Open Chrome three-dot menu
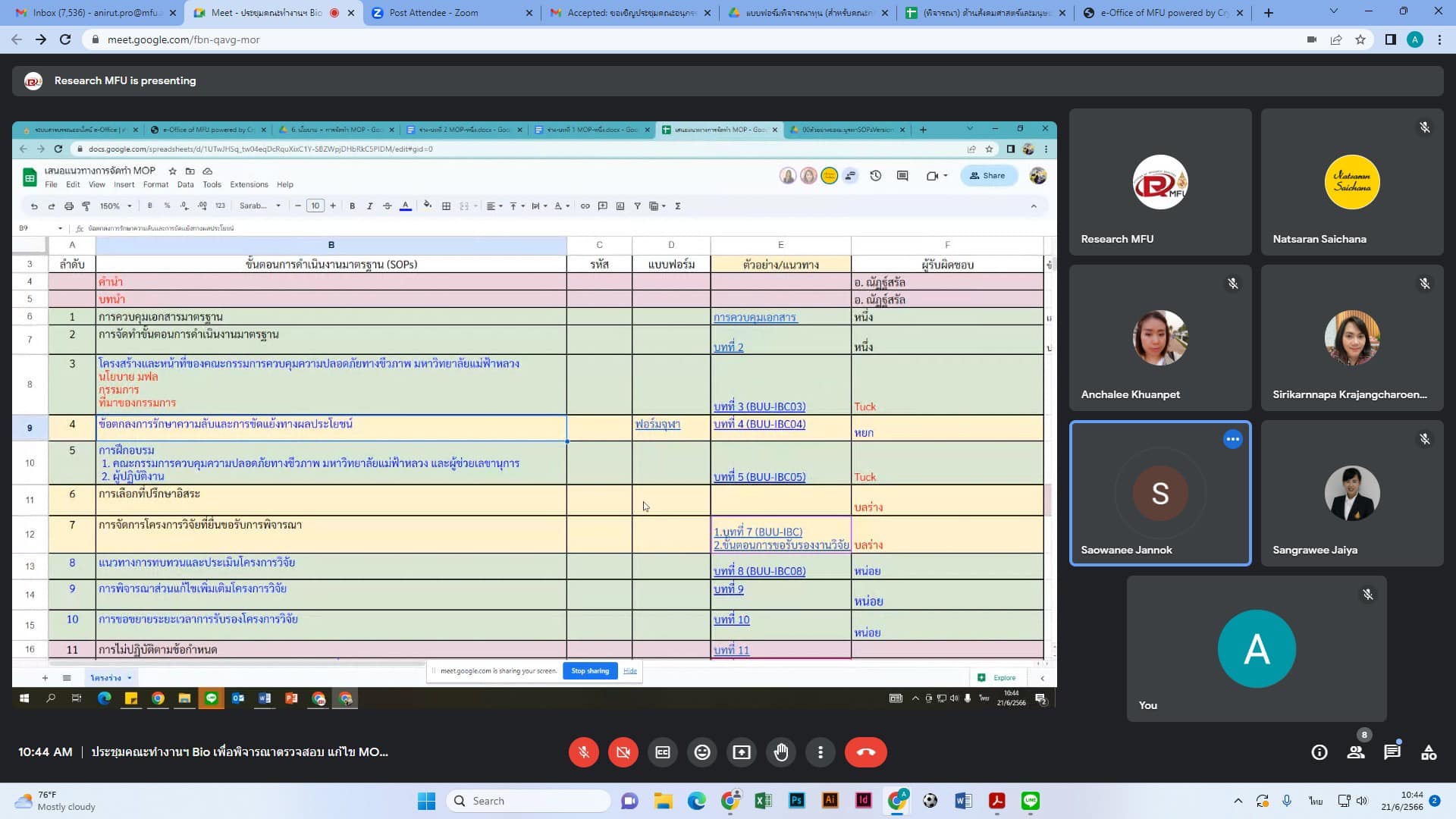This screenshot has width=1456, height=819. [x=1439, y=39]
